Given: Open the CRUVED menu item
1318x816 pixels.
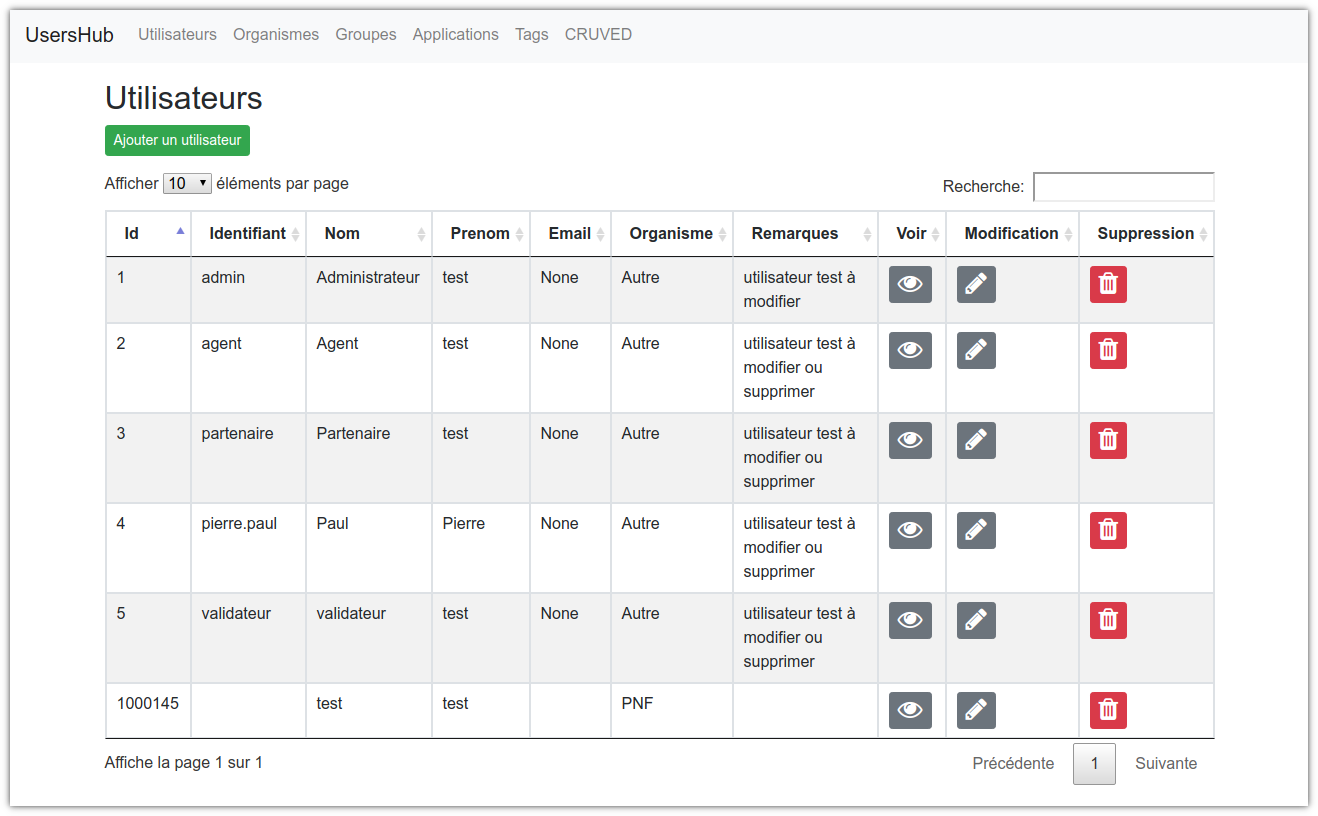Looking at the screenshot, I should coord(598,34).
